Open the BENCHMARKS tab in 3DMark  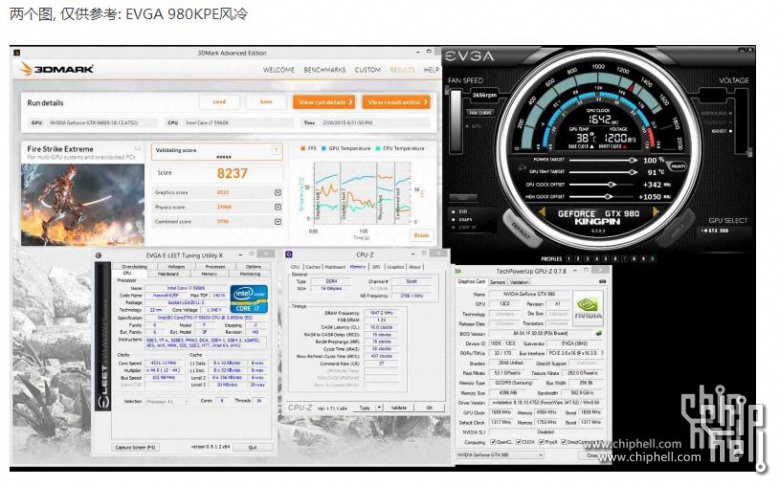point(324,70)
